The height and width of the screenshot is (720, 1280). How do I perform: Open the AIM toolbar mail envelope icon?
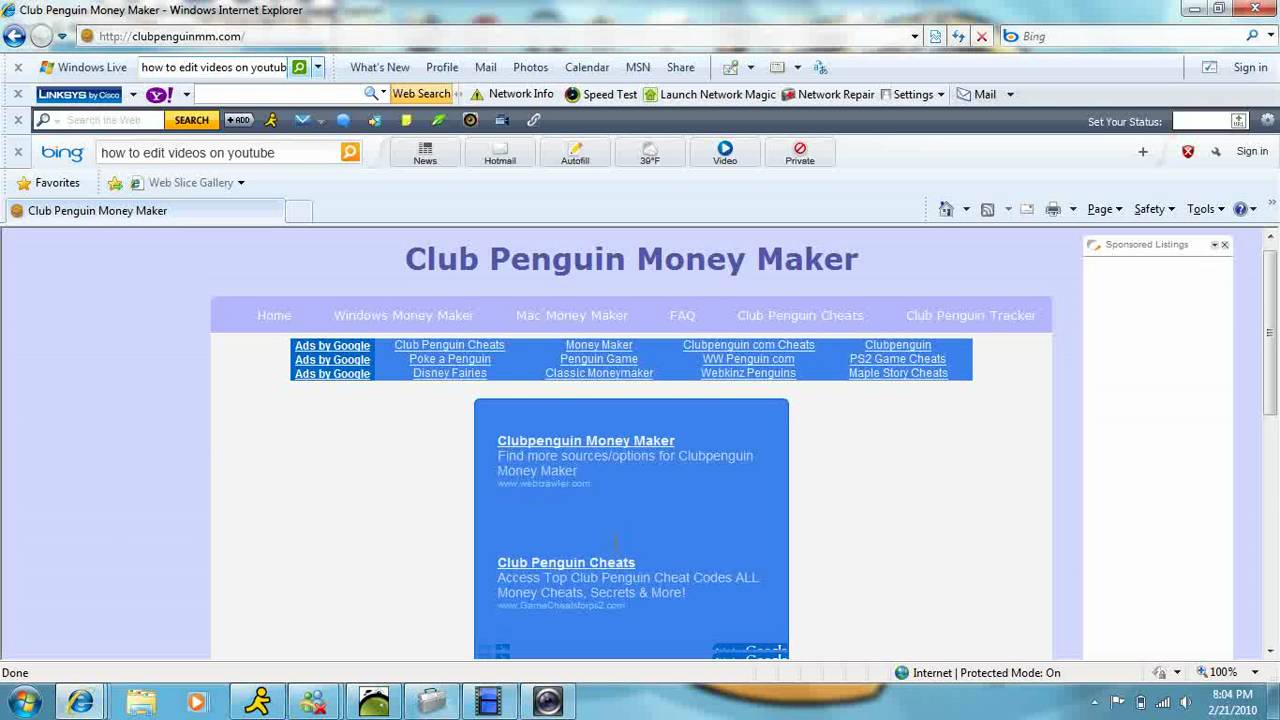click(303, 120)
